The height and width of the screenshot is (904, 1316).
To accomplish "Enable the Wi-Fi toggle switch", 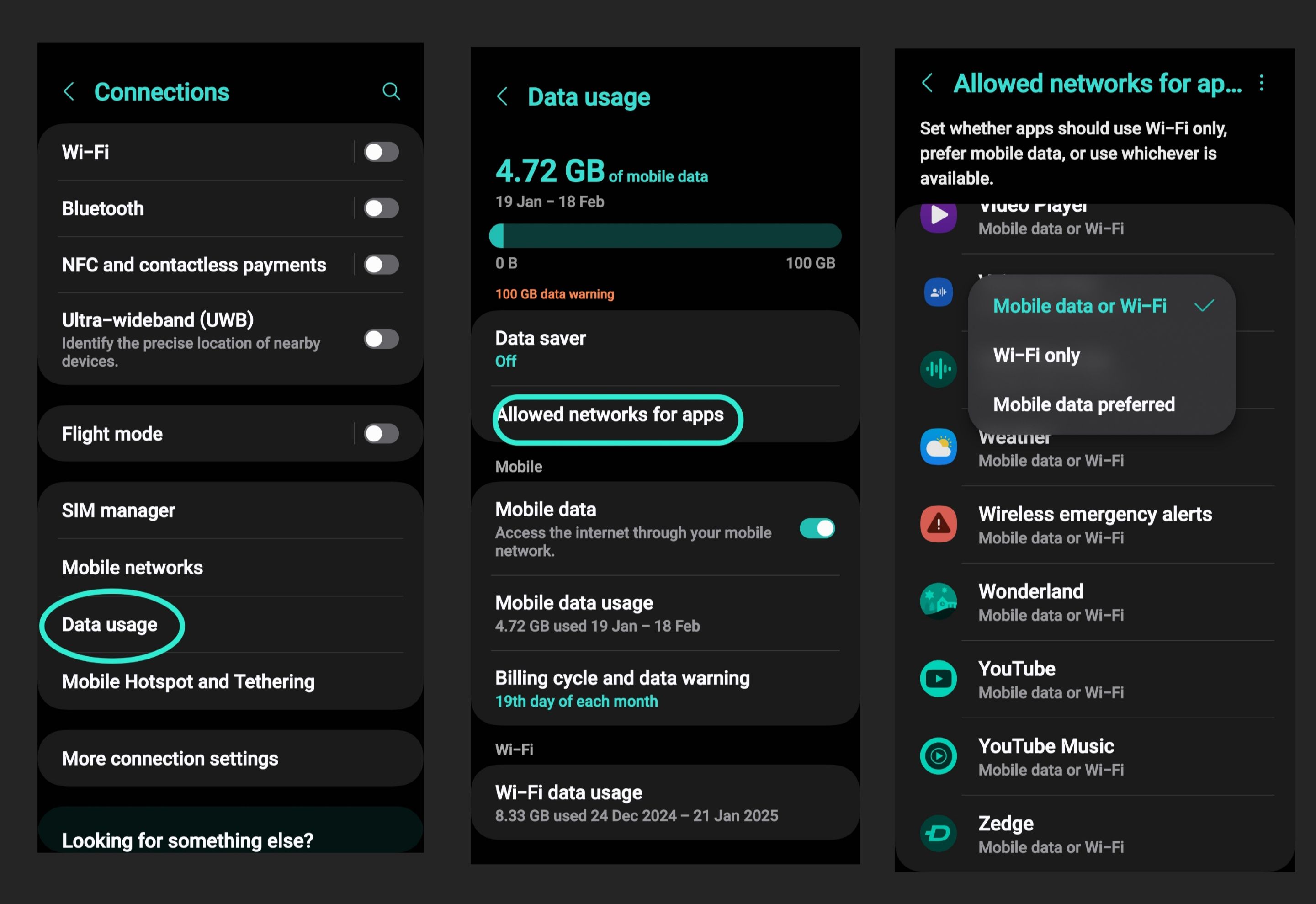I will tap(381, 152).
